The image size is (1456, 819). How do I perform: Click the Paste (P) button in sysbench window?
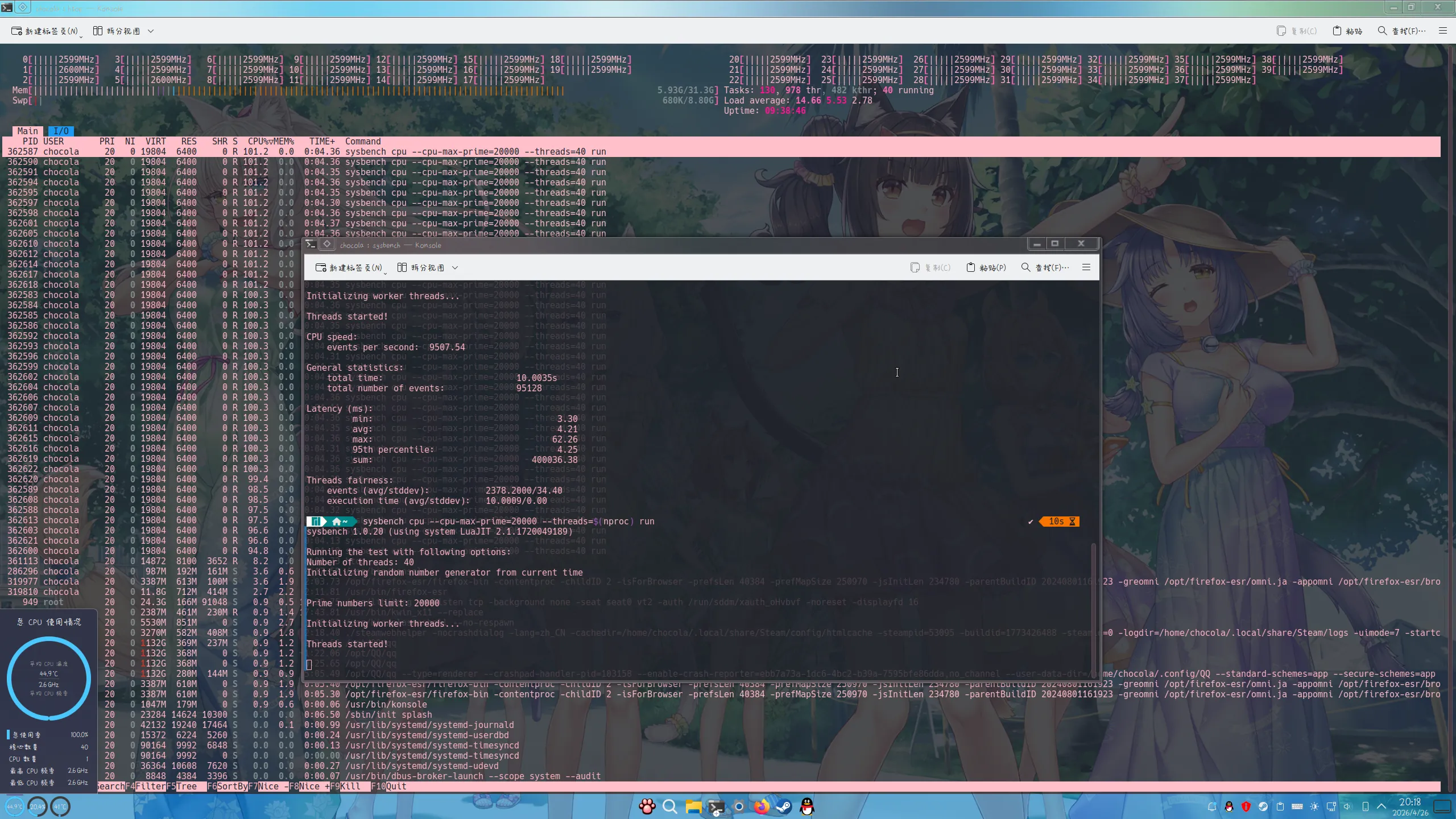point(986,268)
